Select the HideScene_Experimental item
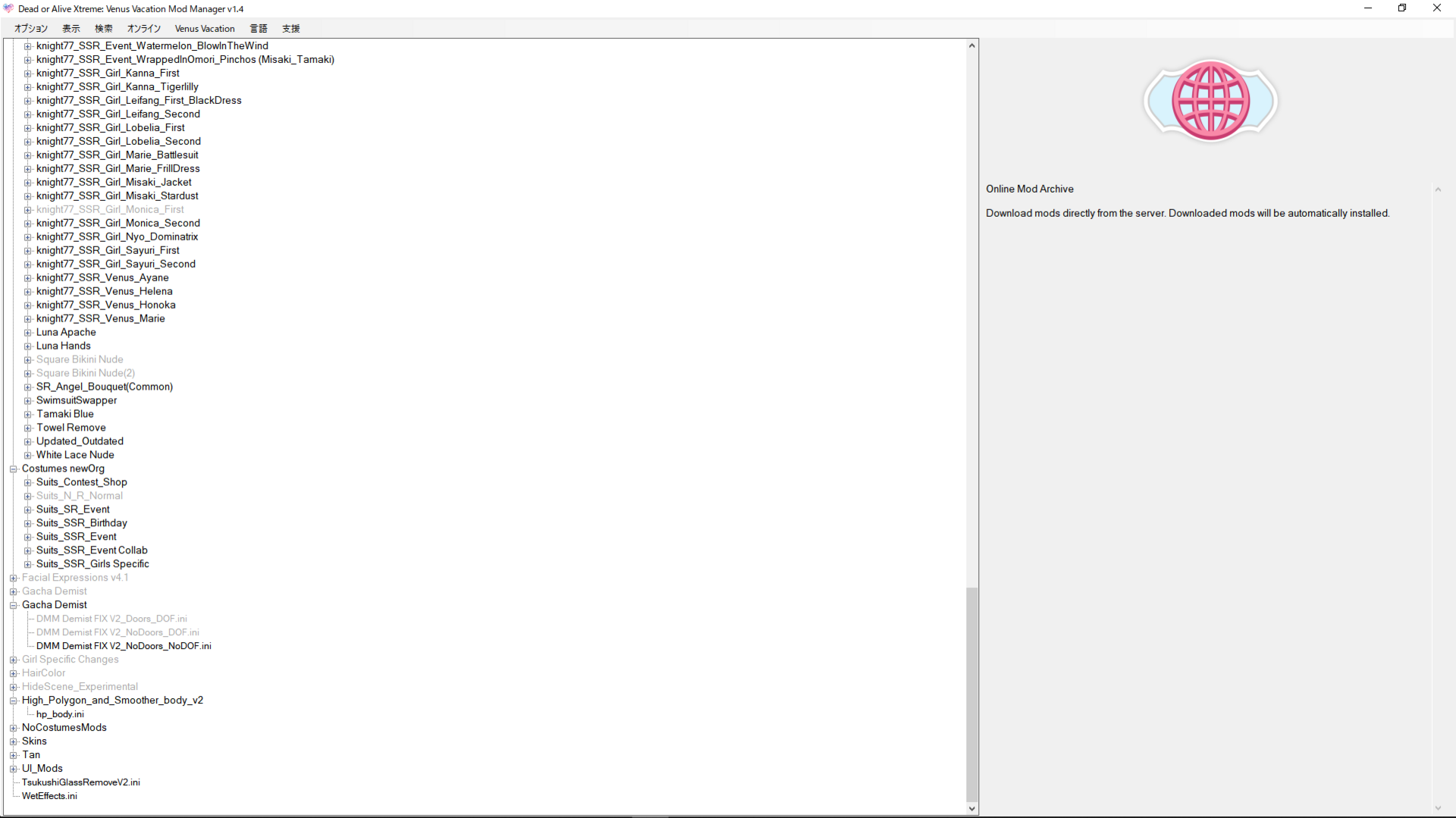Image resolution: width=1456 pixels, height=818 pixels. coord(80,688)
